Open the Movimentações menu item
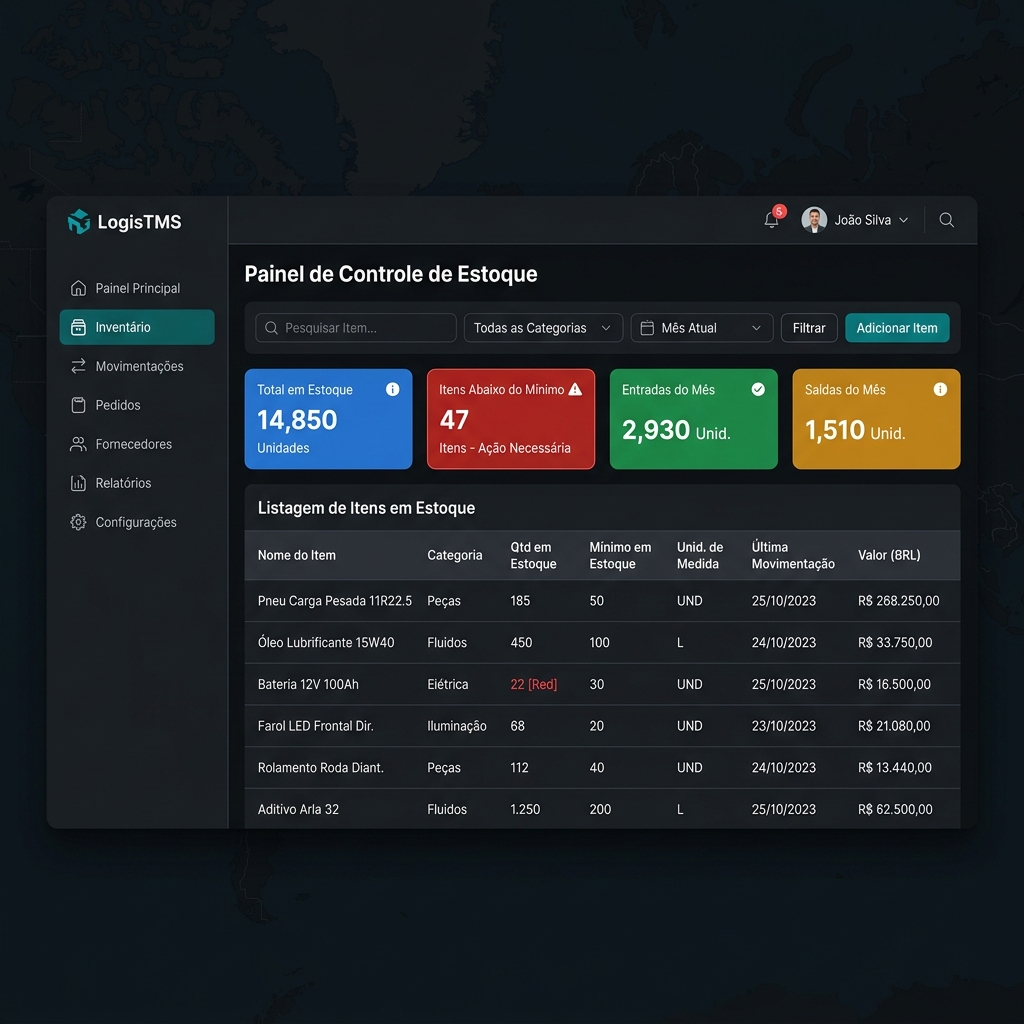1024x1024 pixels. [x=137, y=366]
